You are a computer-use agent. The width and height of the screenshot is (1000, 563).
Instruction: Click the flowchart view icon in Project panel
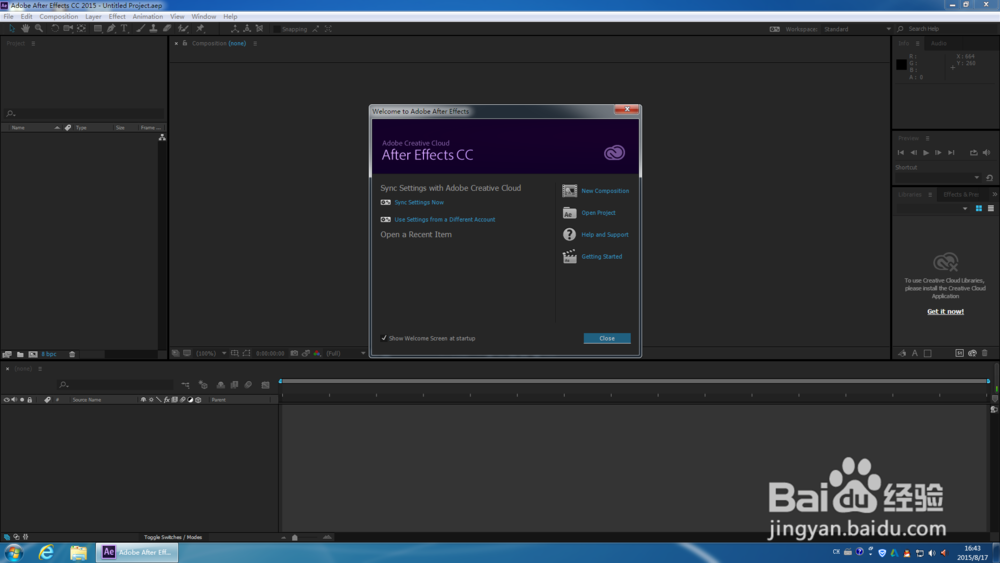162,137
